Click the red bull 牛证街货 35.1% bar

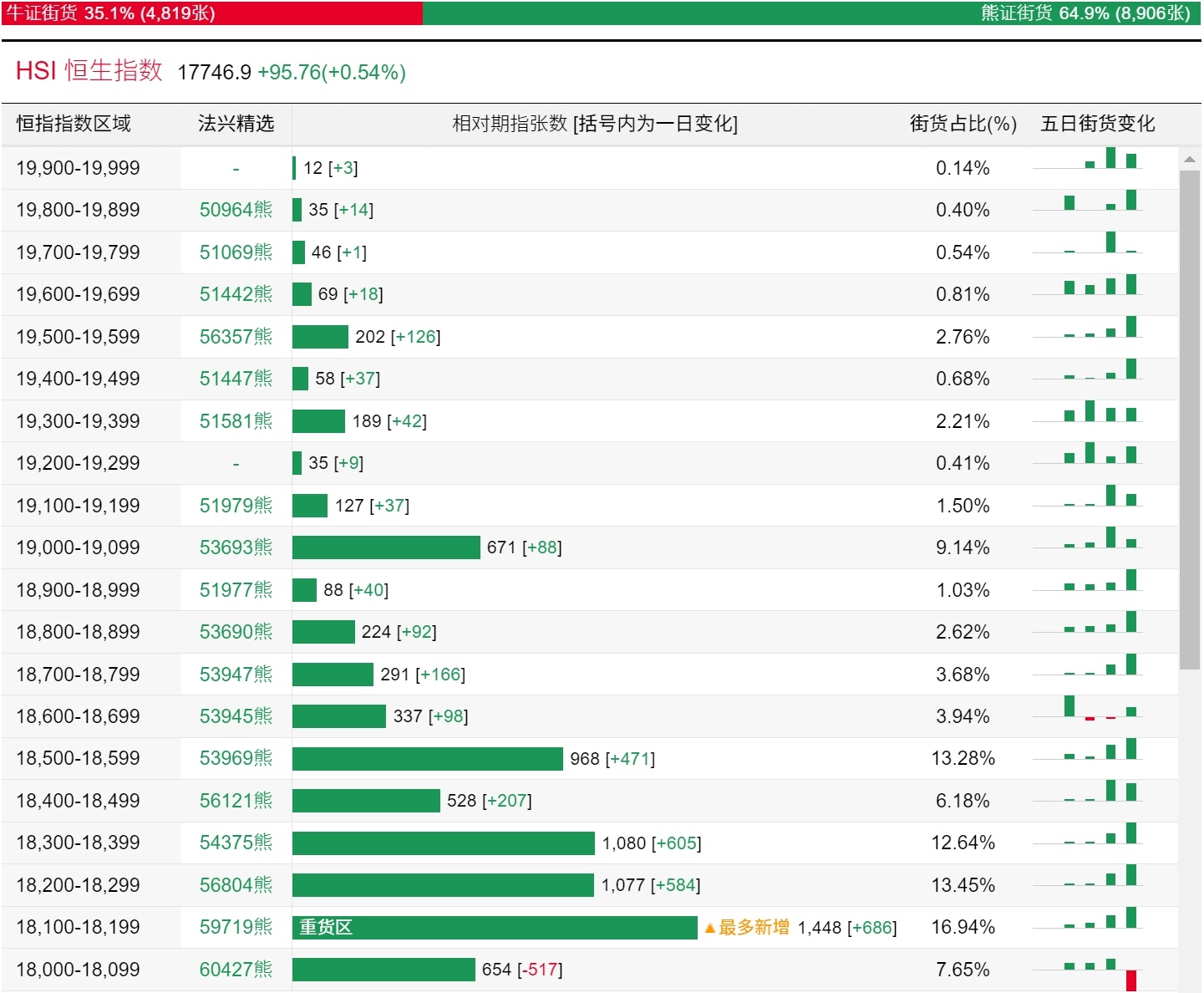click(x=212, y=13)
